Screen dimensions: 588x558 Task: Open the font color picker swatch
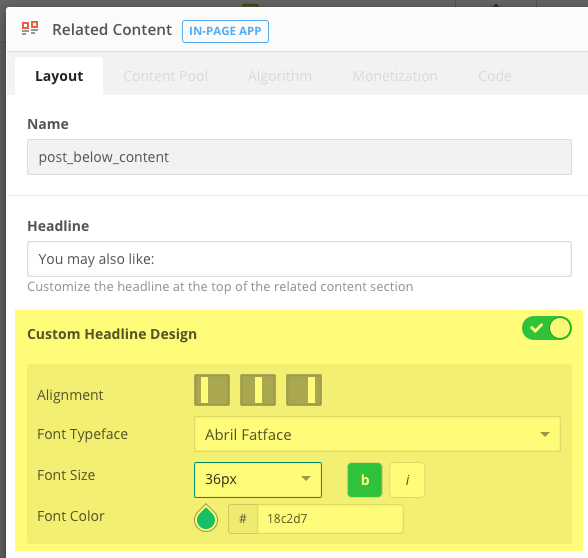pos(206,518)
